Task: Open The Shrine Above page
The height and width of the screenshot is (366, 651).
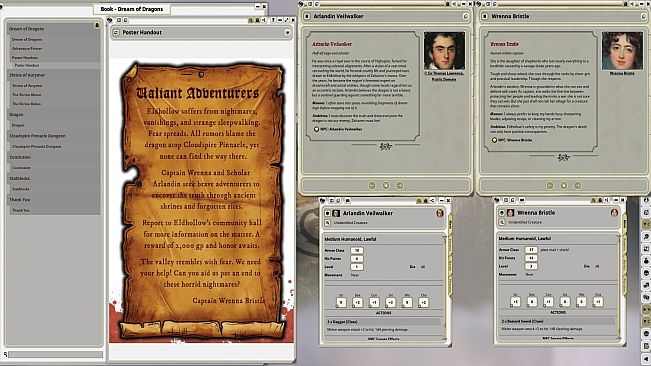Action: point(27,95)
